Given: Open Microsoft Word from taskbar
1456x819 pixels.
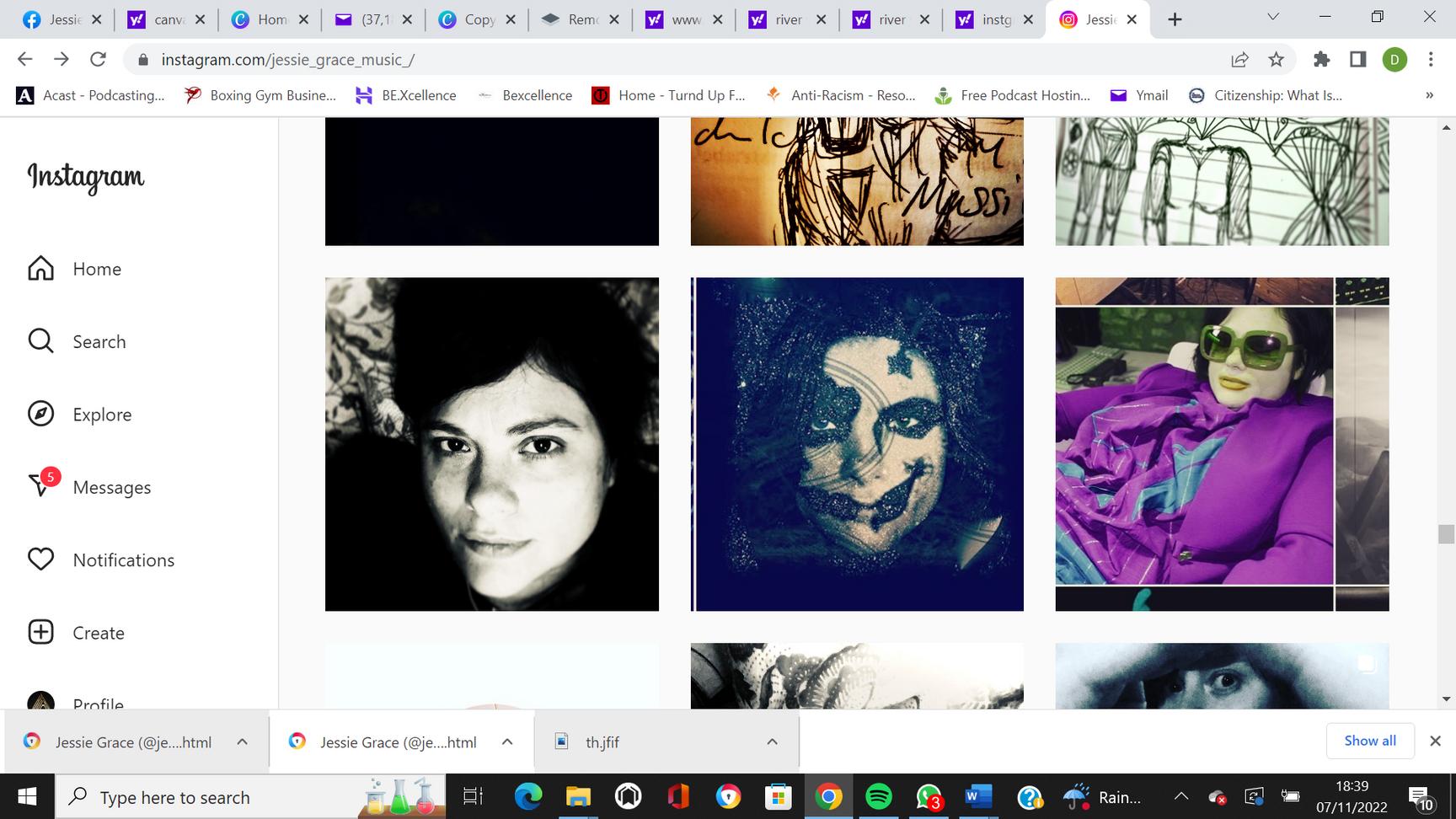Looking at the screenshot, I should pyautogui.click(x=978, y=796).
